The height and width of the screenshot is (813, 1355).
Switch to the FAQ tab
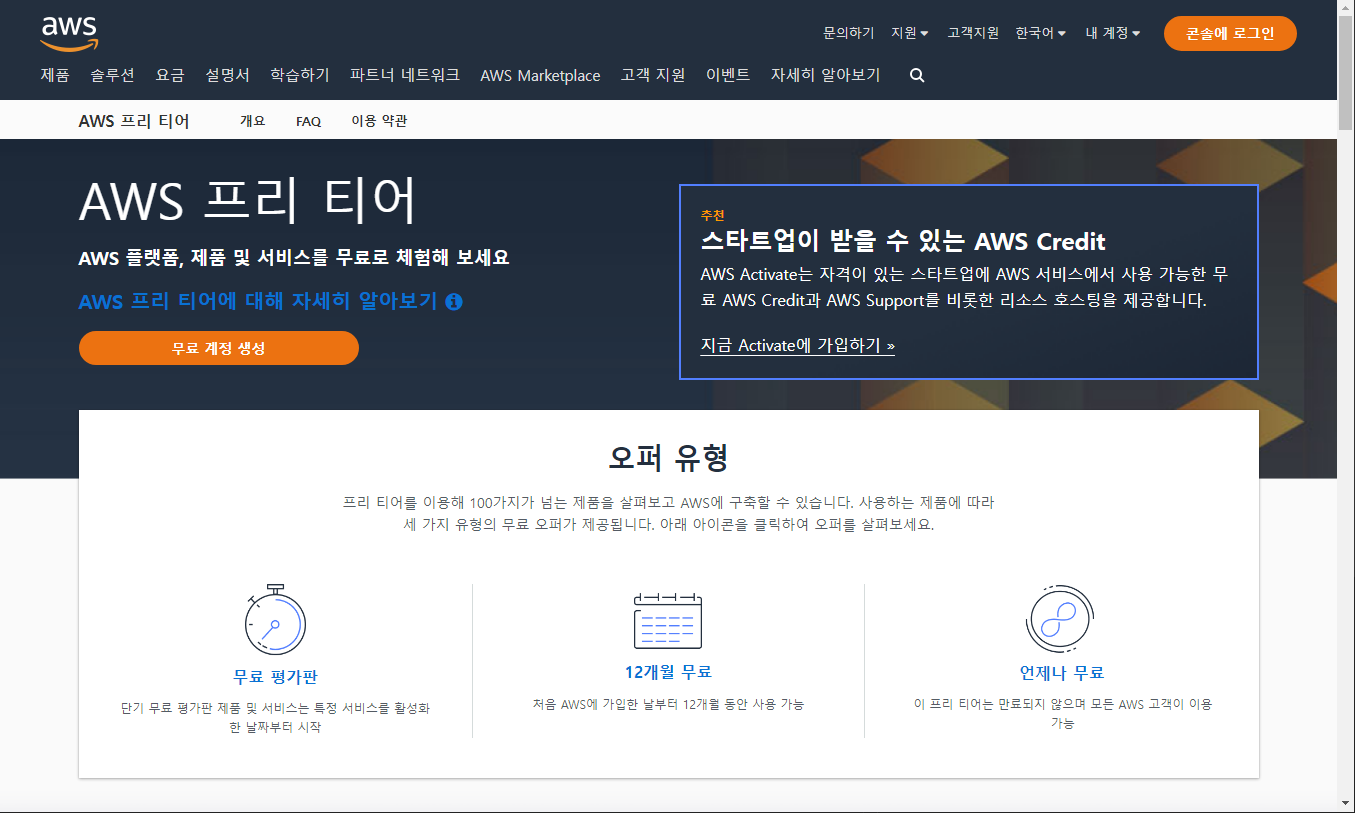[308, 121]
